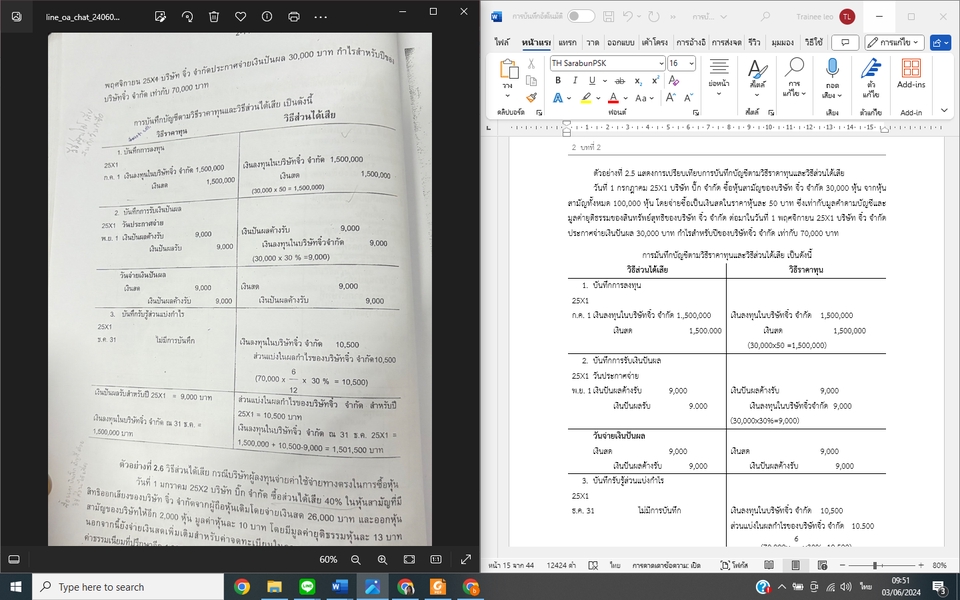
Task: Copy selection in Word clipboard group
Action: [x=531, y=81]
